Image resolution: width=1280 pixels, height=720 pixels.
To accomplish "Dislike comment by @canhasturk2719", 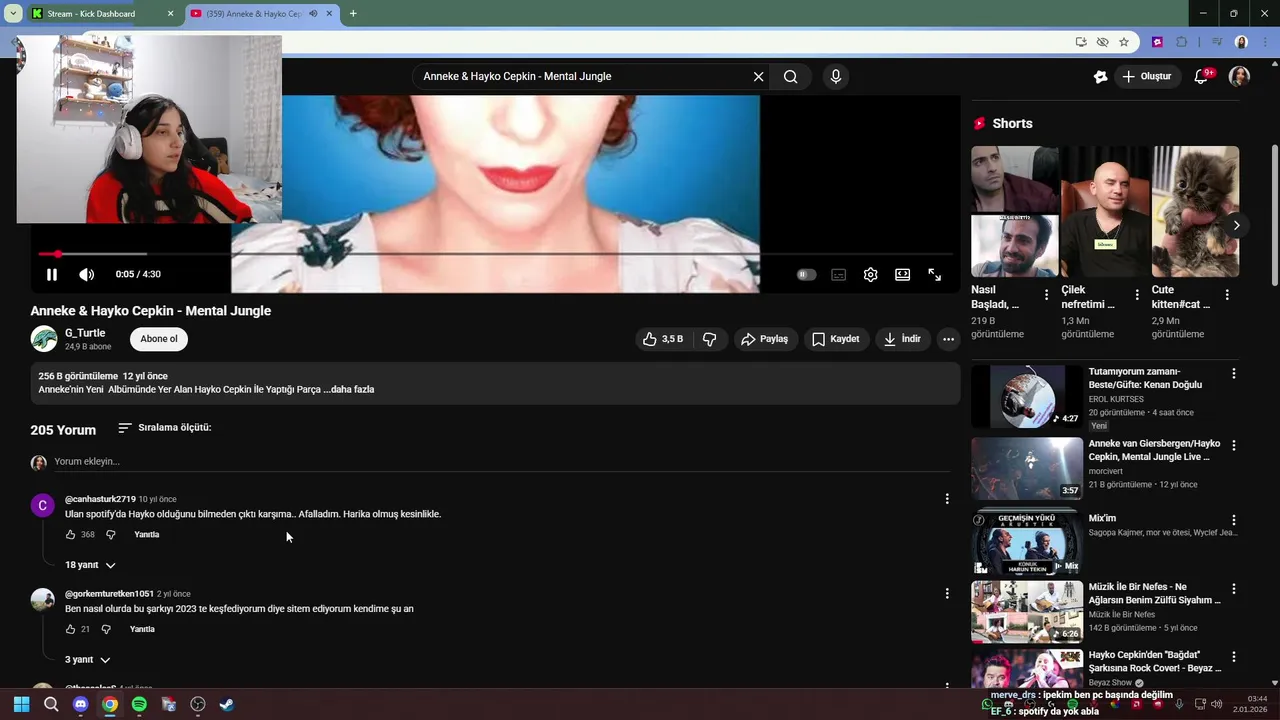I will coord(111,535).
